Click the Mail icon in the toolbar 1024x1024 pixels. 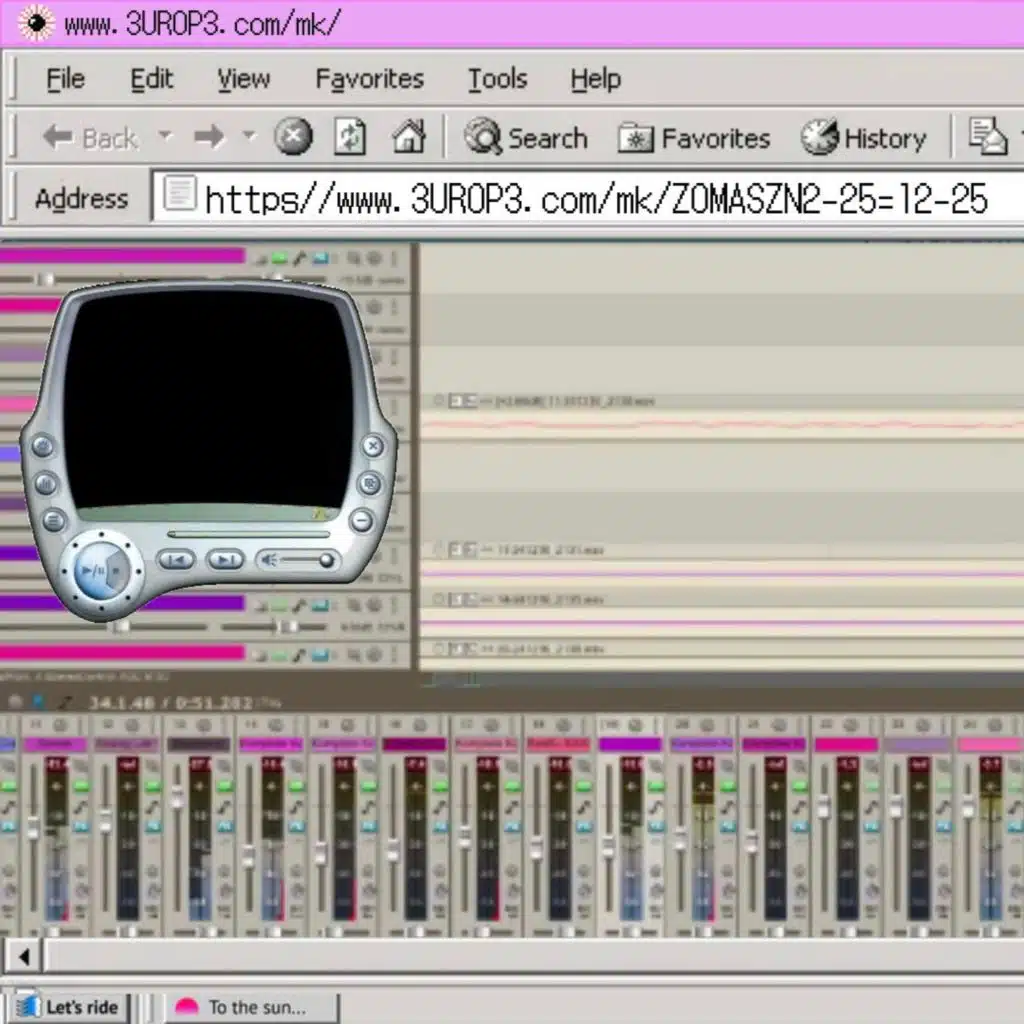coord(988,136)
